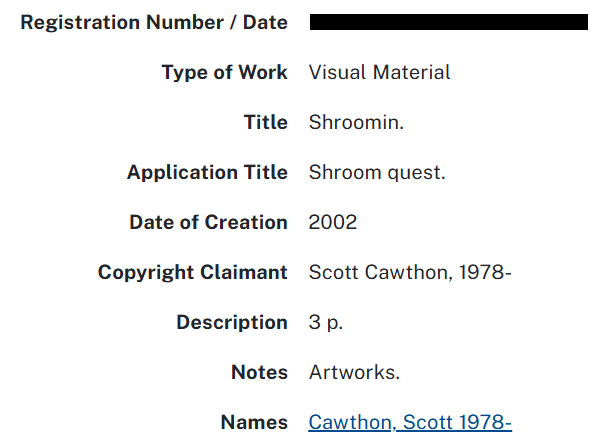Click the 3 p. description value
615x442 pixels.
pos(326,322)
